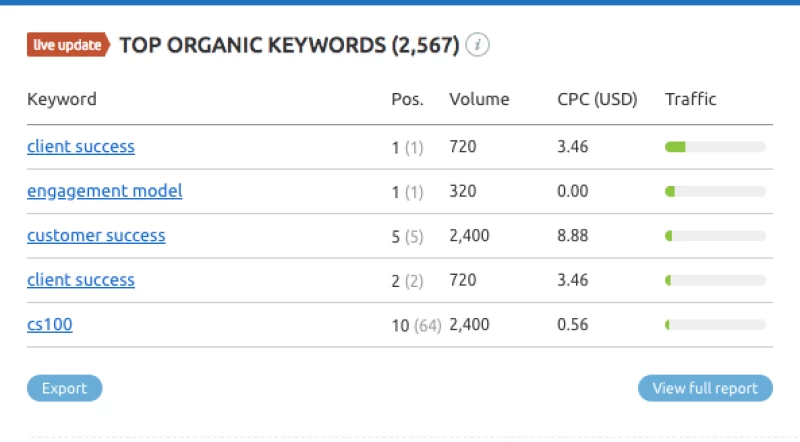Click the Volume column header

click(479, 99)
